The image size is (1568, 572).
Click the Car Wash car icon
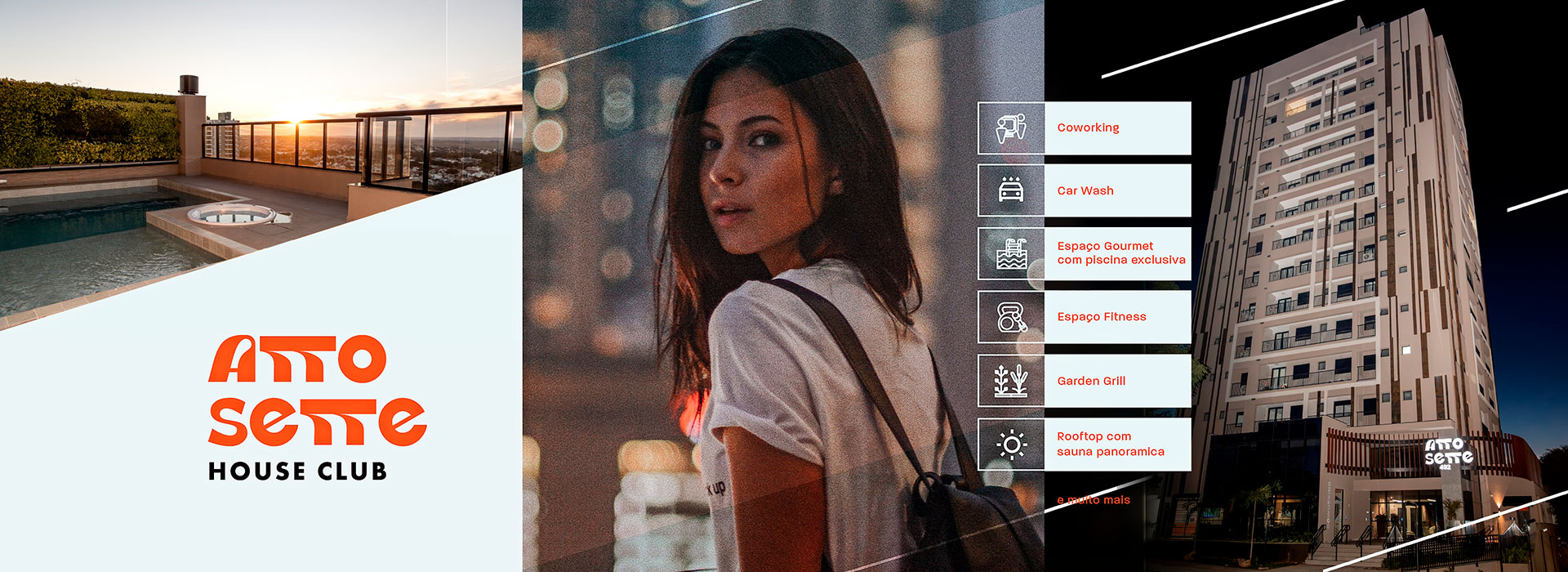(x=1011, y=190)
